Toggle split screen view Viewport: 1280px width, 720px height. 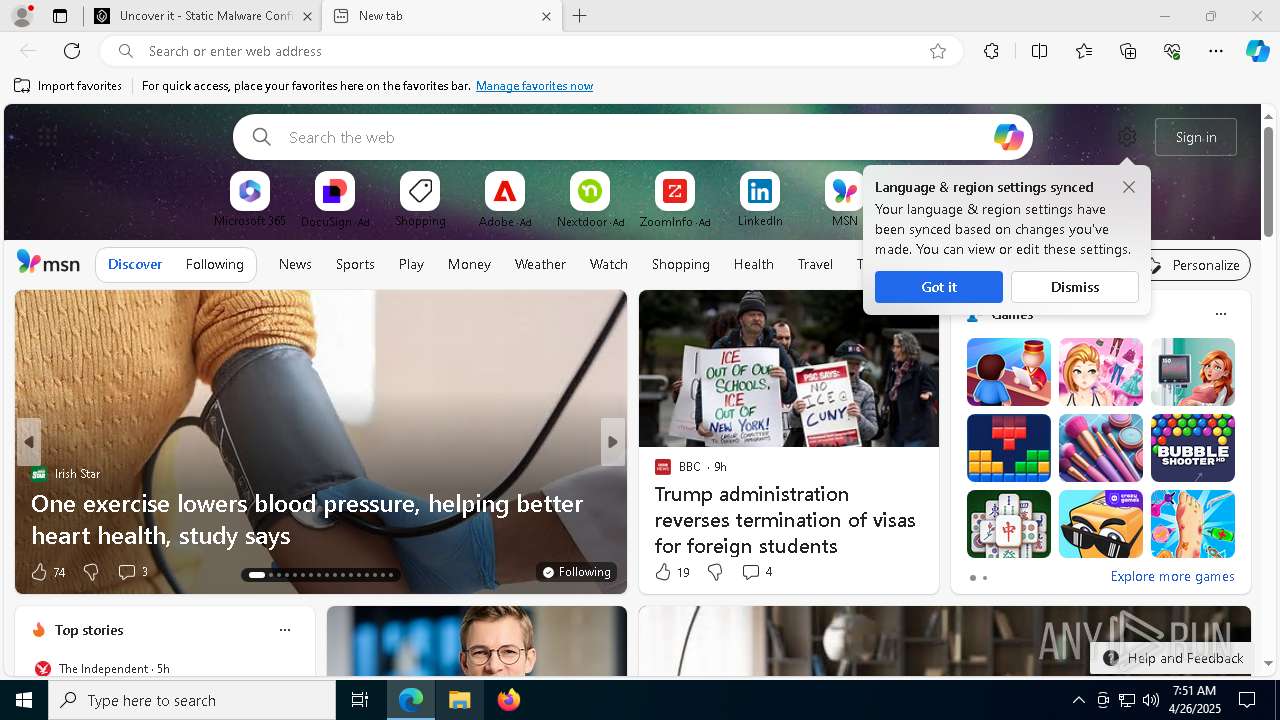(x=1039, y=51)
